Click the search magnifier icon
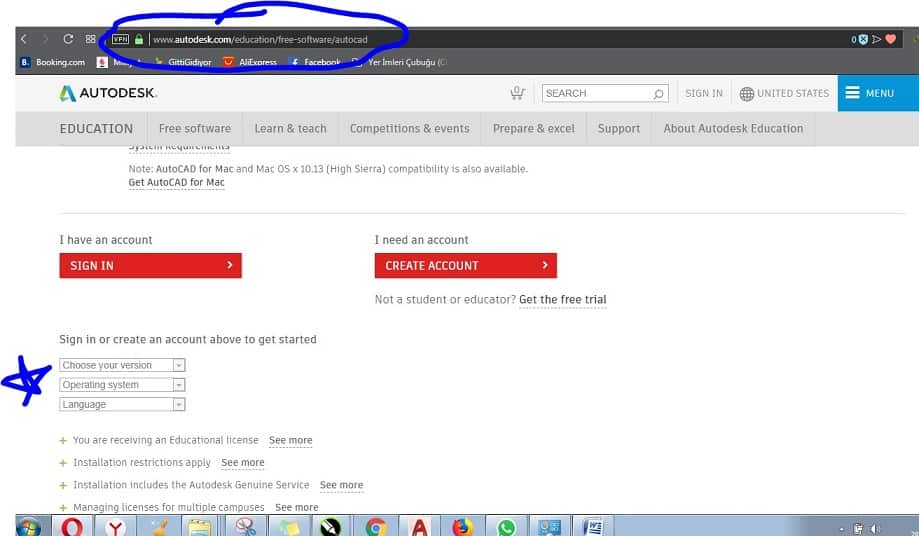Screen dimensions: 919x536 (x=658, y=94)
